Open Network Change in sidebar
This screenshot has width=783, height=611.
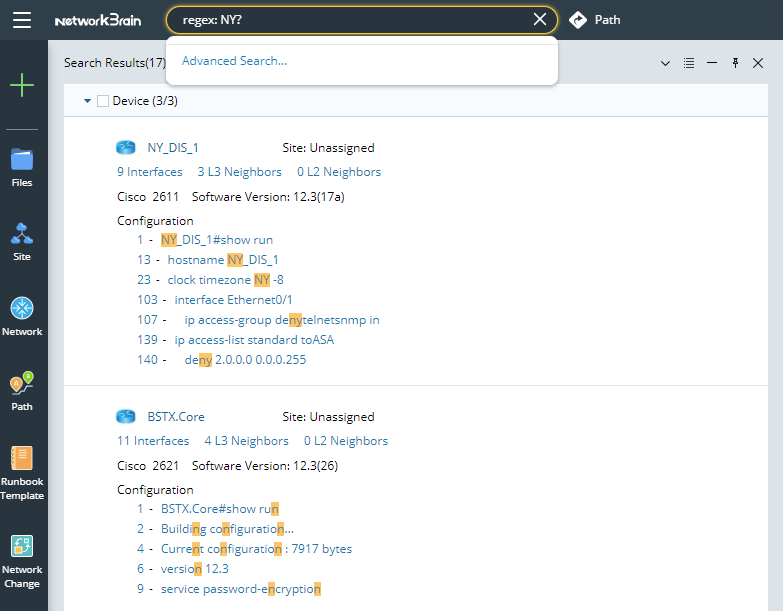point(22,562)
